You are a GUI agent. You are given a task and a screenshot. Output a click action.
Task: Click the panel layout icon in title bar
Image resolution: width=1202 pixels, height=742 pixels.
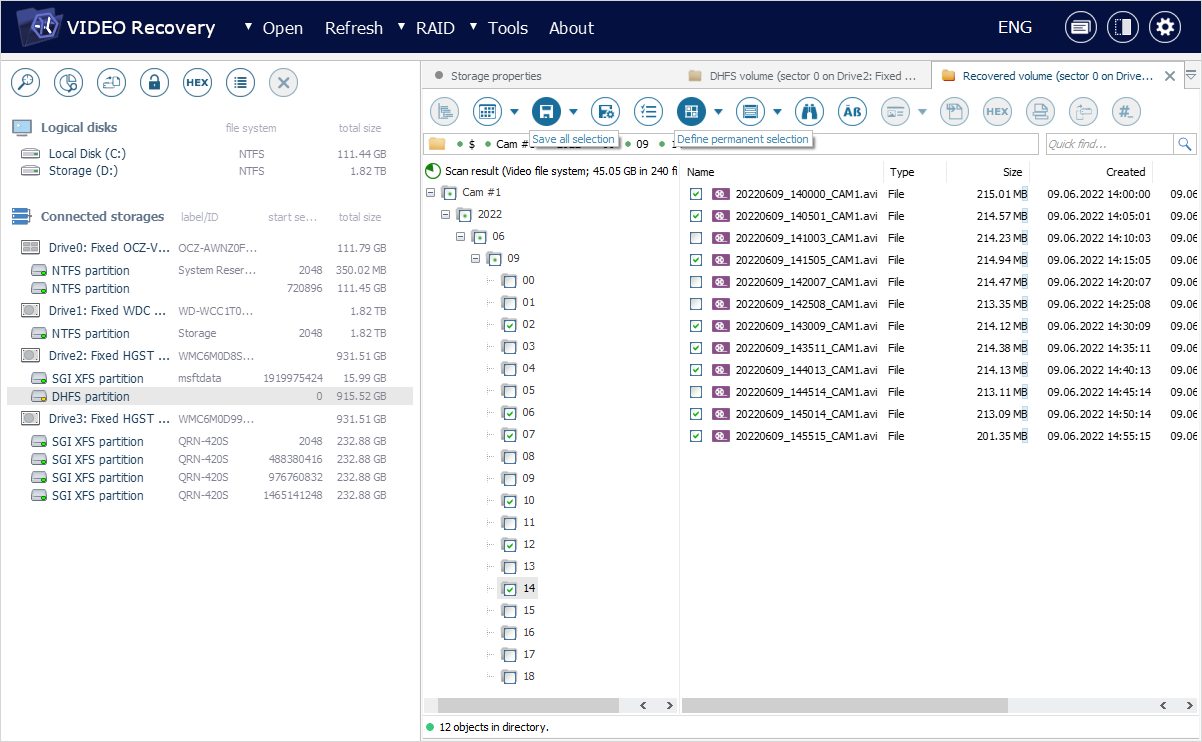click(x=1122, y=27)
